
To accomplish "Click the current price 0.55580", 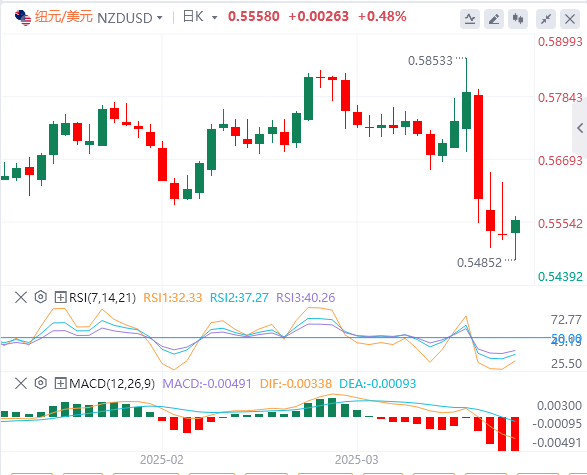I will (x=254, y=16).
